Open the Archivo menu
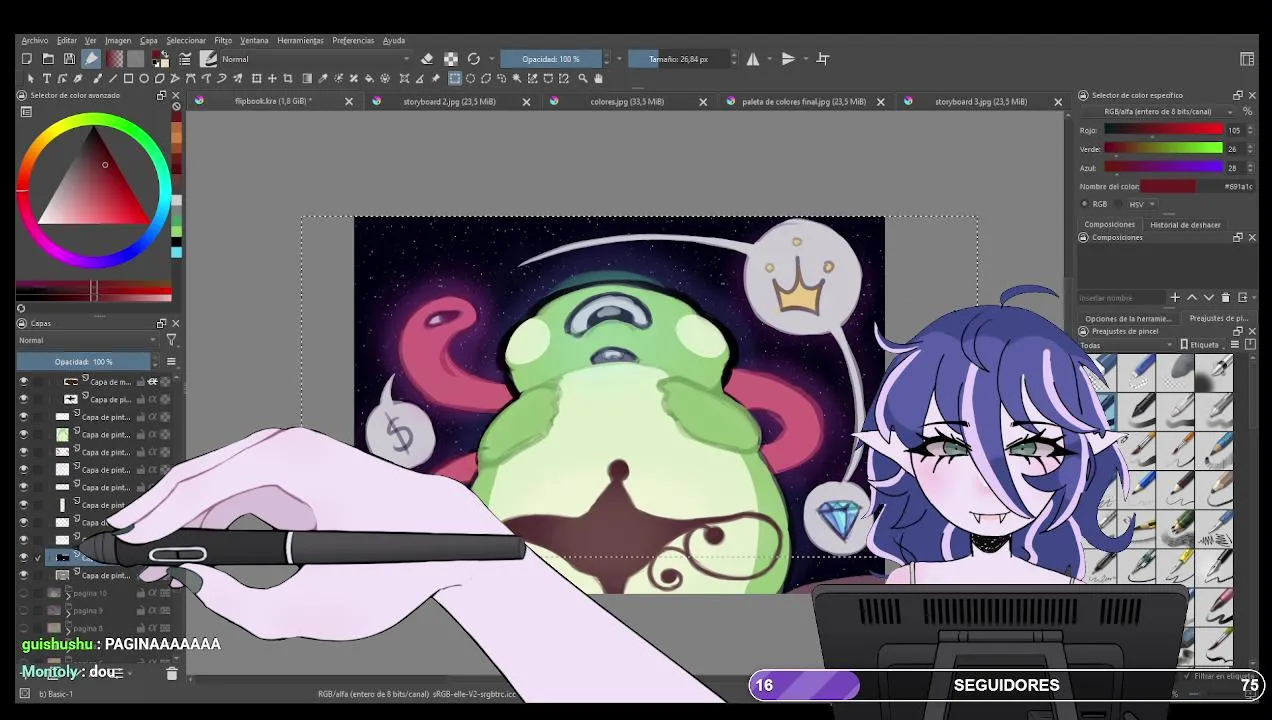 click(x=35, y=41)
